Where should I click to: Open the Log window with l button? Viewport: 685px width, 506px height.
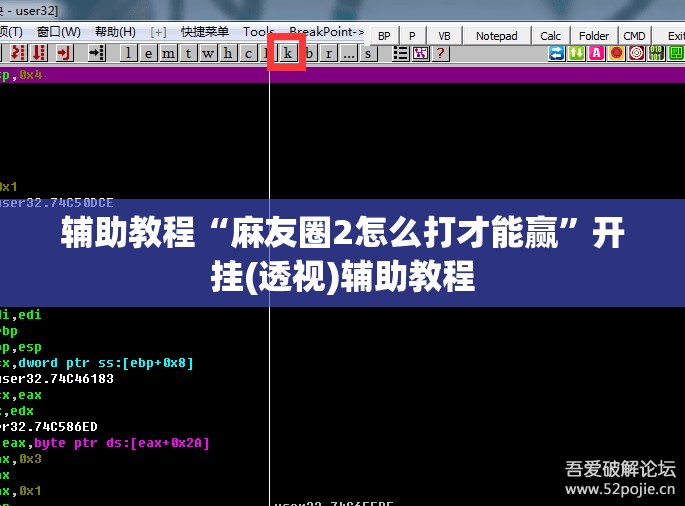pos(128,53)
